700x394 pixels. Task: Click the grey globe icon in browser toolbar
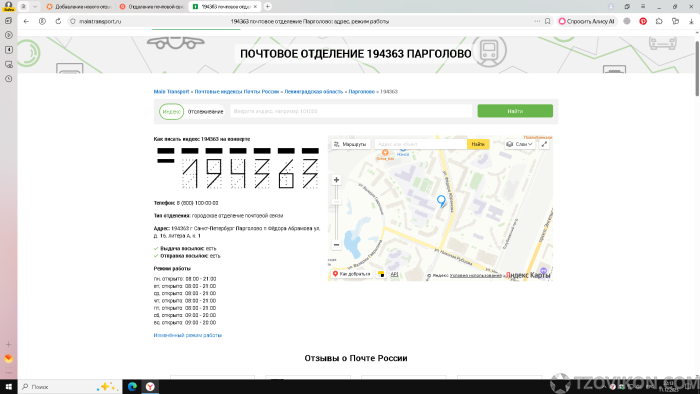(627, 21)
